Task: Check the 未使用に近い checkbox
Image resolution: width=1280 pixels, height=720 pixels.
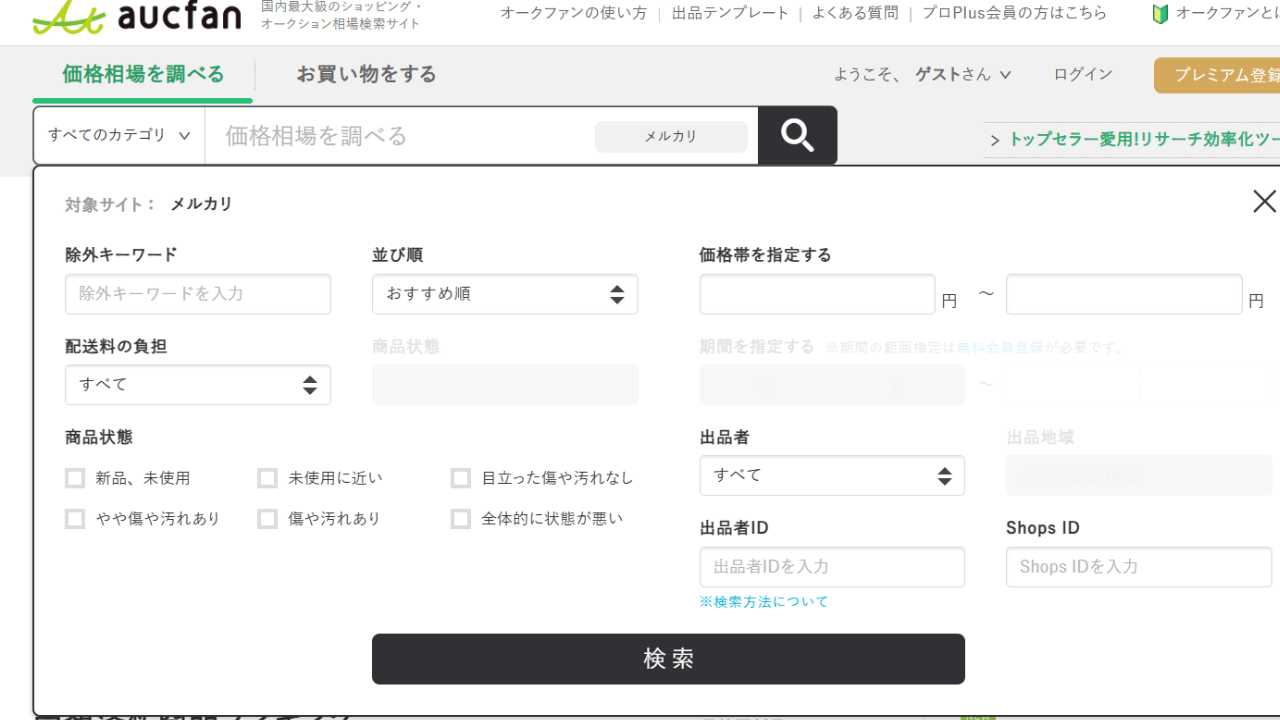Action: coord(267,478)
